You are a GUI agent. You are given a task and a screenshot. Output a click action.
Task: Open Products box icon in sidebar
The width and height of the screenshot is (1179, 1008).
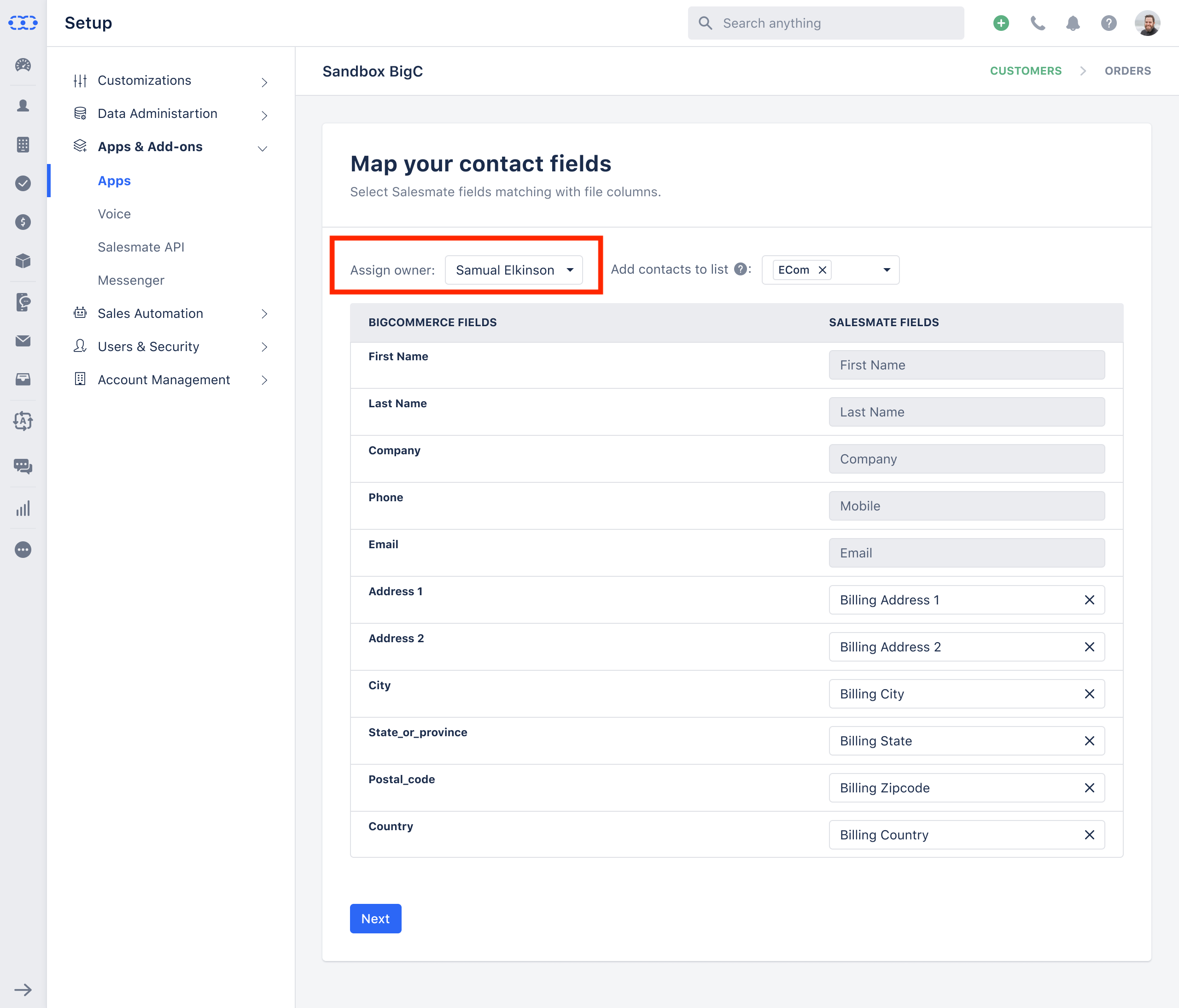point(23,261)
